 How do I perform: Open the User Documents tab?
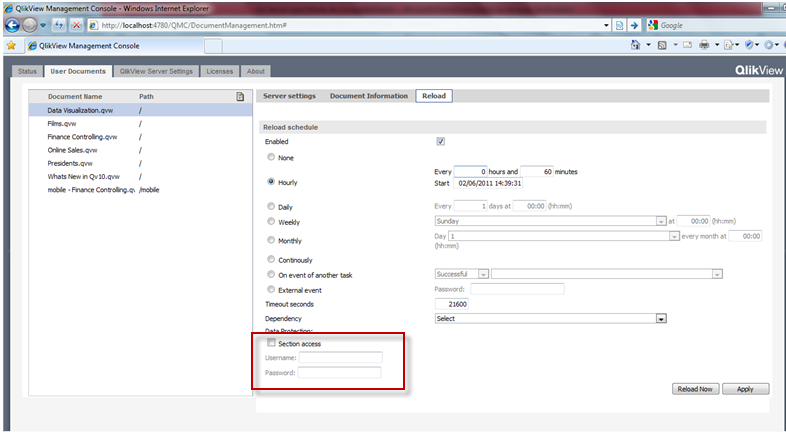point(78,71)
